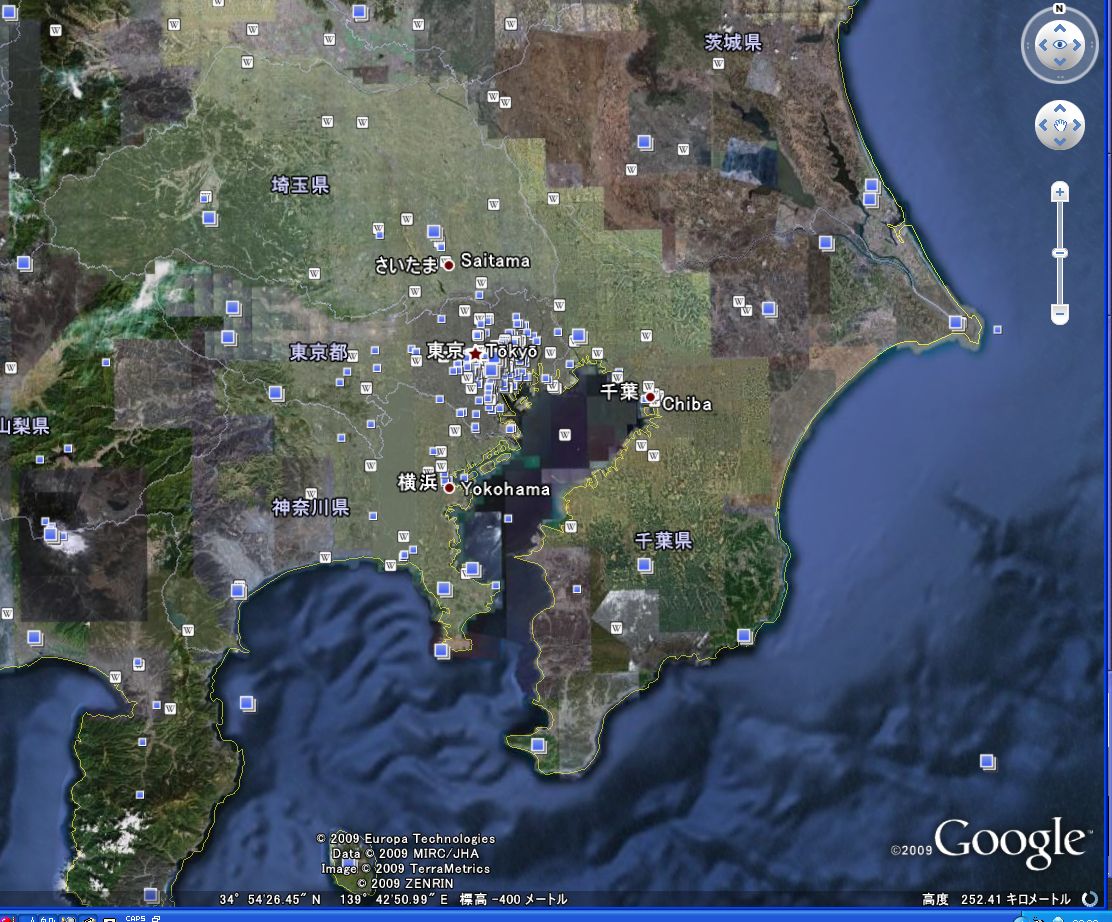The width and height of the screenshot is (1112, 922).
Task: Click the 横浜 Japanese city label
Action: (417, 482)
